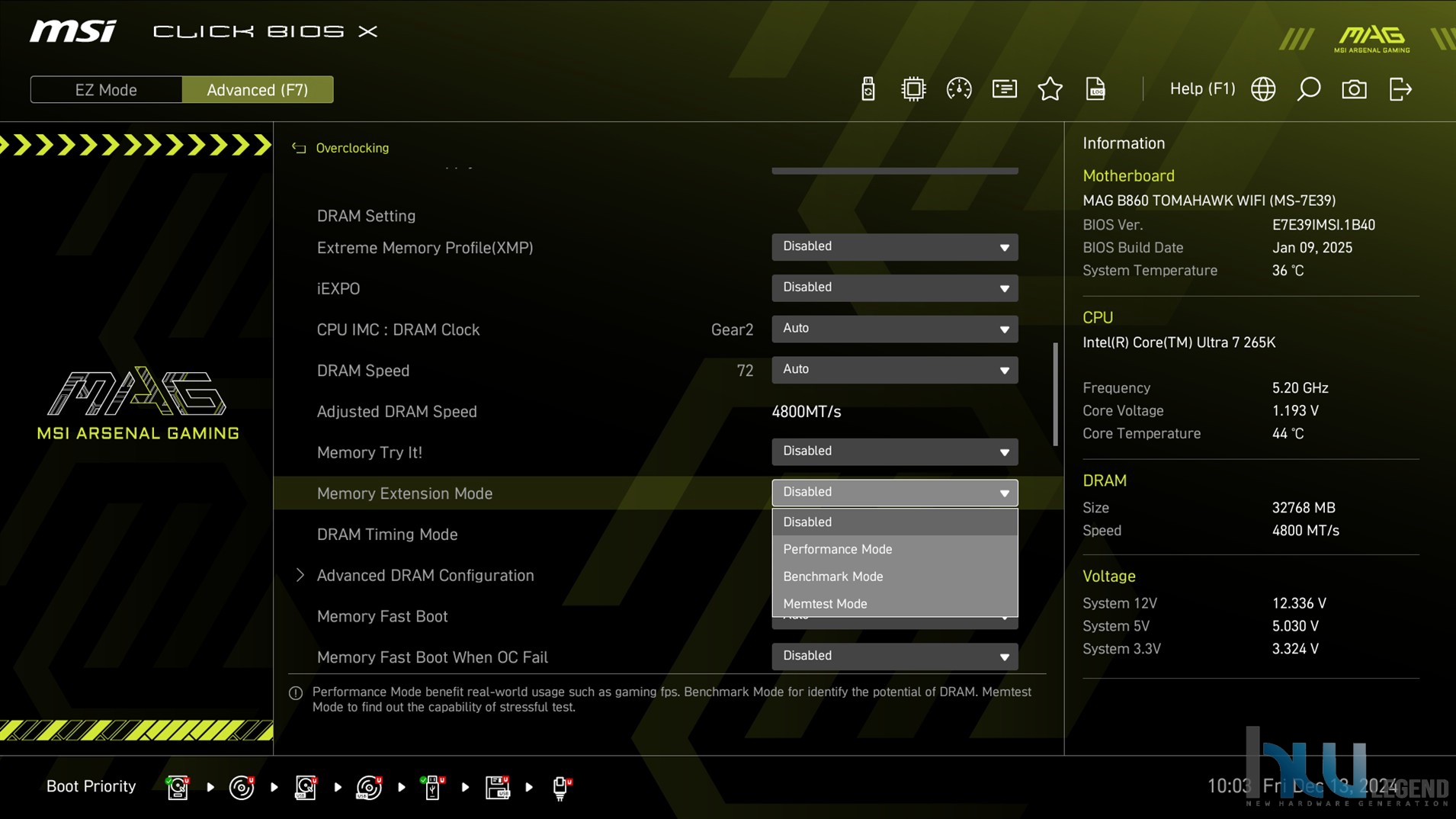The width and height of the screenshot is (1456, 819).
Task: Select the DRAM Timing Mode row
Action: click(386, 535)
